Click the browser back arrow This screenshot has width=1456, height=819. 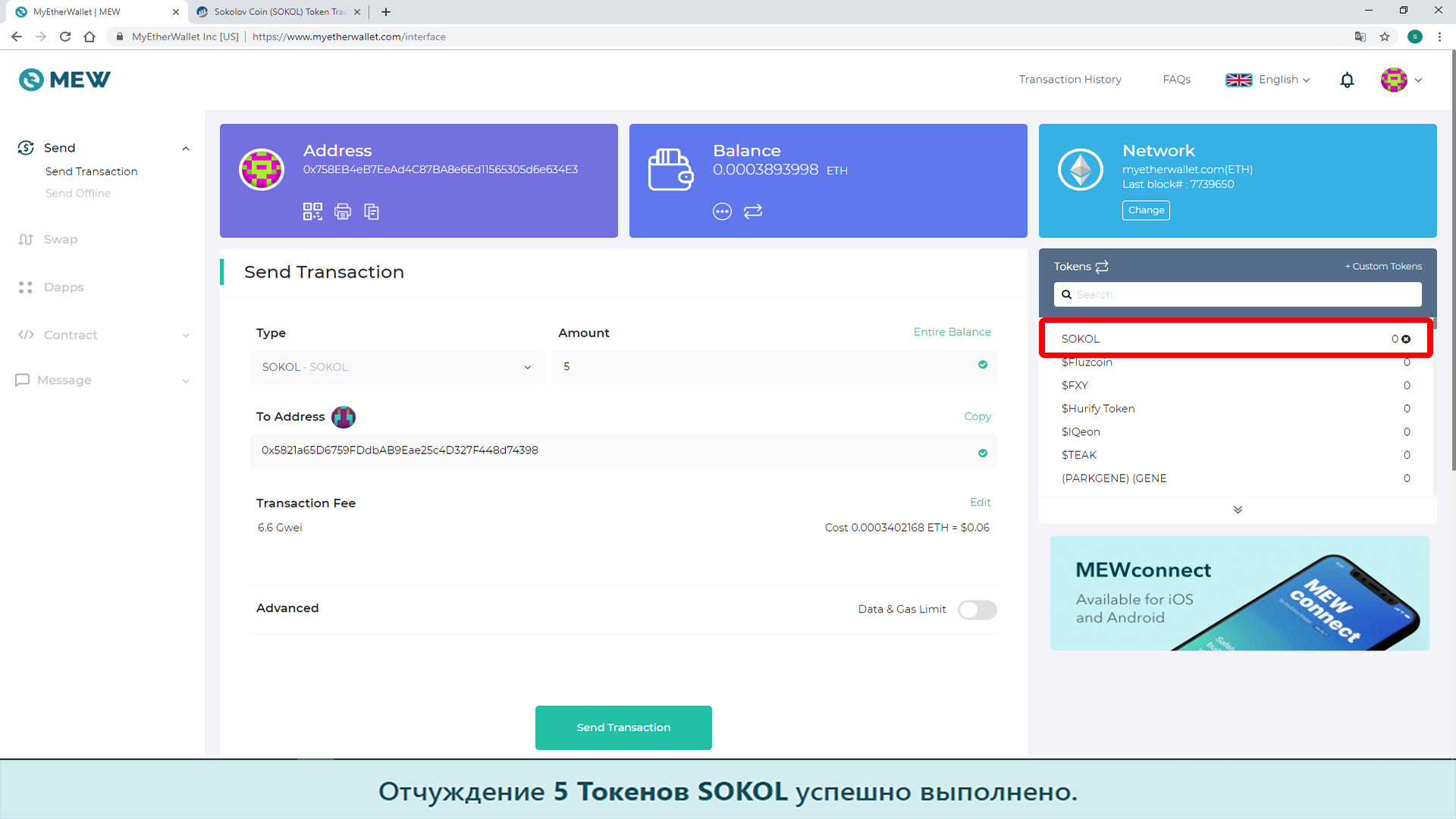point(17,36)
